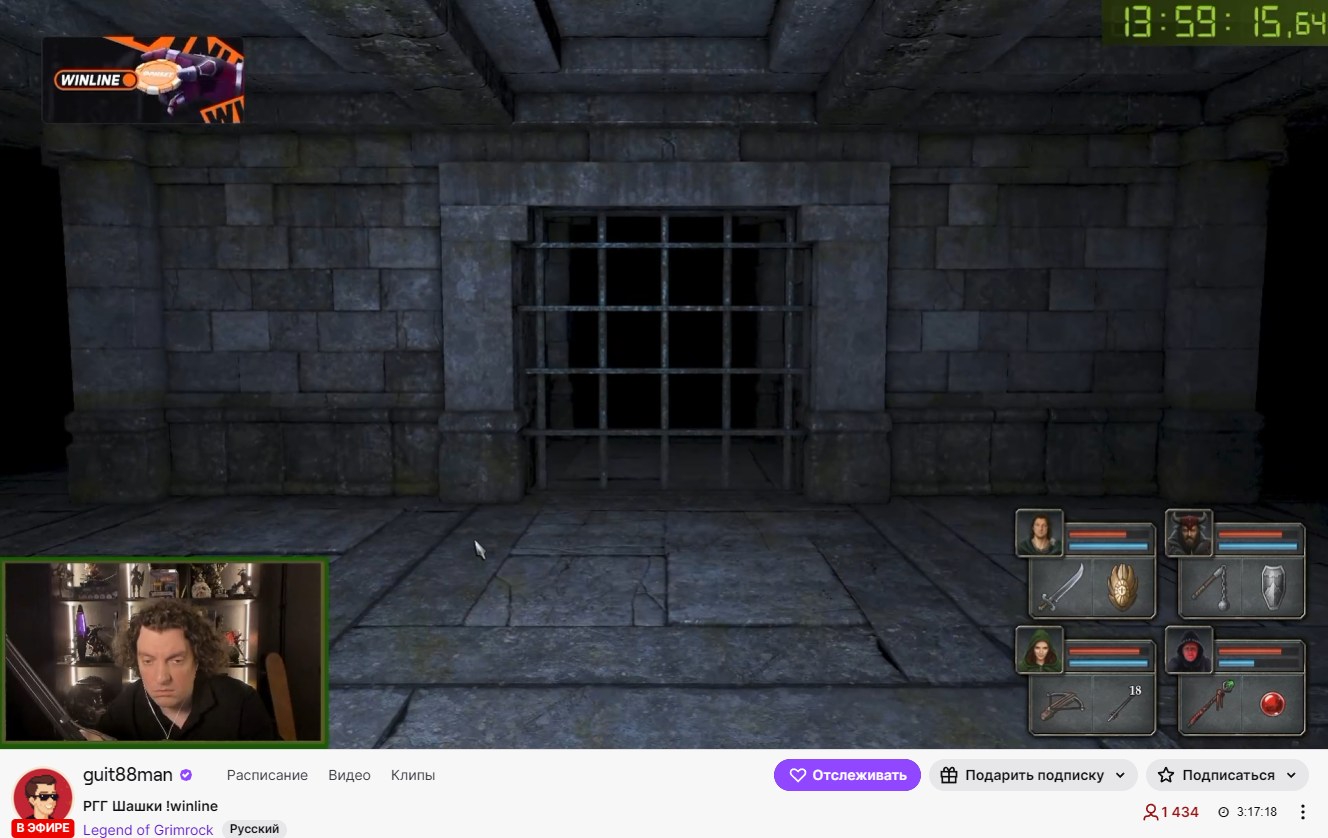Click the grey heater shield slot
Screen dimensions: 1328x838
[x=1273, y=588]
